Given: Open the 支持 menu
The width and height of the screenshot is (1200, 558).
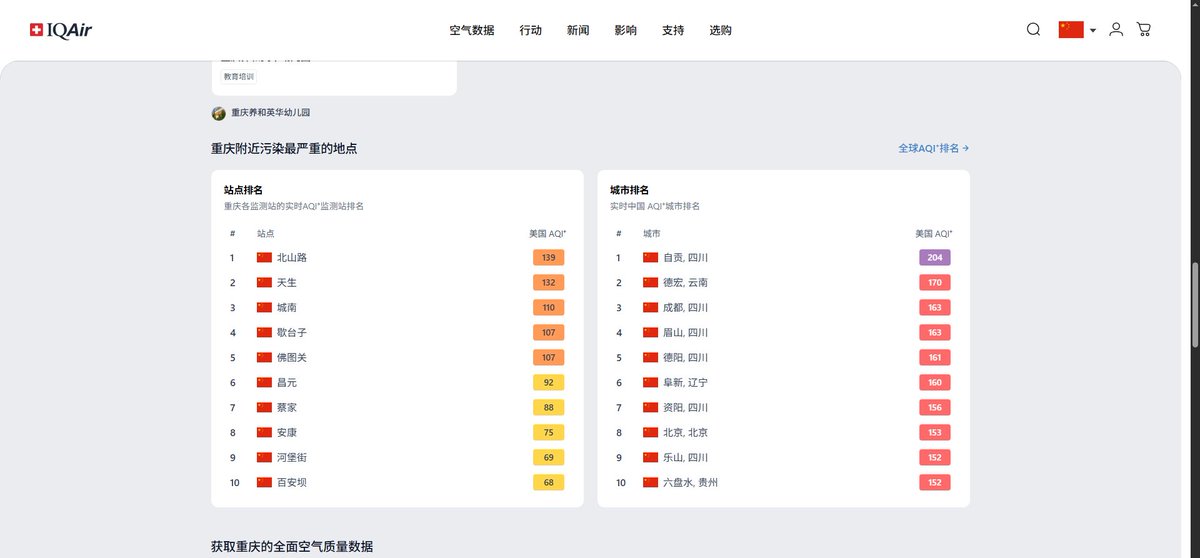Looking at the screenshot, I should (x=673, y=30).
